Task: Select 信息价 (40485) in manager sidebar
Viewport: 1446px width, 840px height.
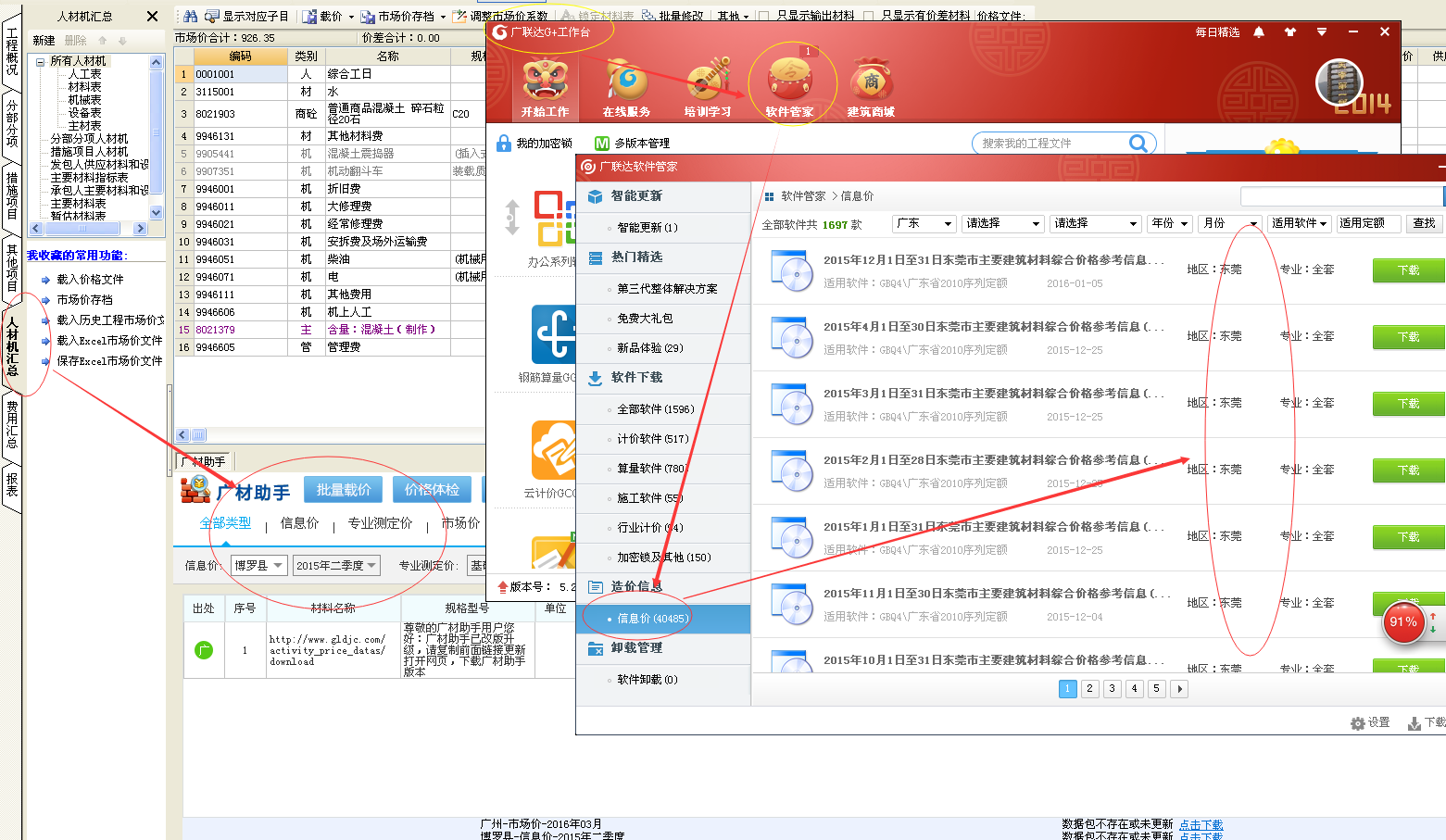Action: (x=663, y=619)
